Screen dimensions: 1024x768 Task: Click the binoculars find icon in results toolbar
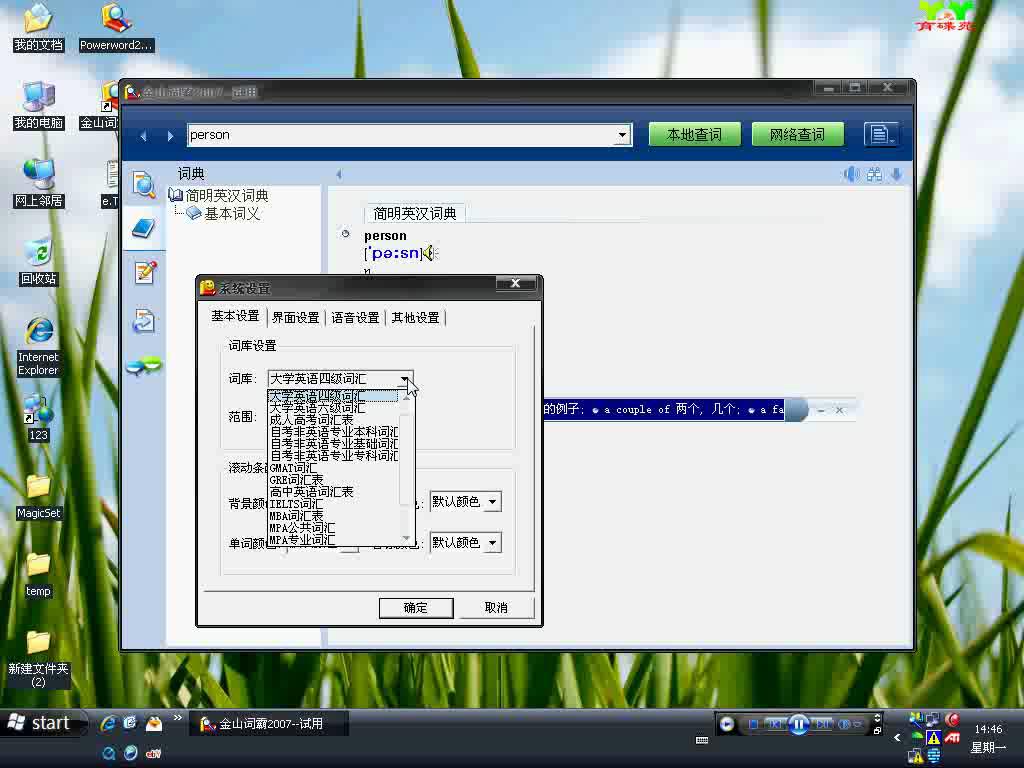point(874,174)
